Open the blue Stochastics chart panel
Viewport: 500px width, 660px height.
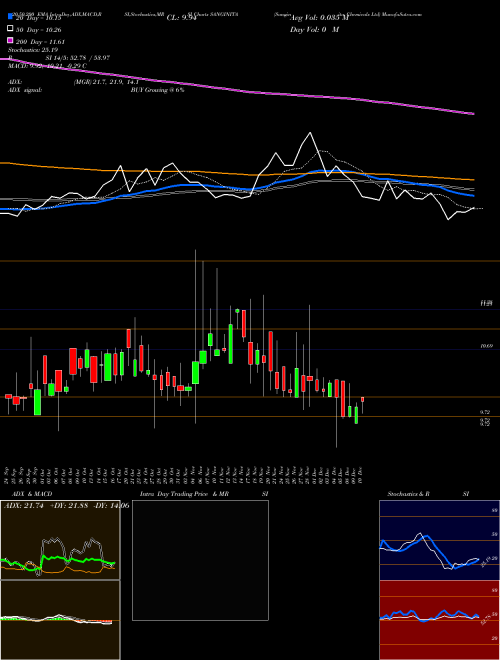pos(439,540)
